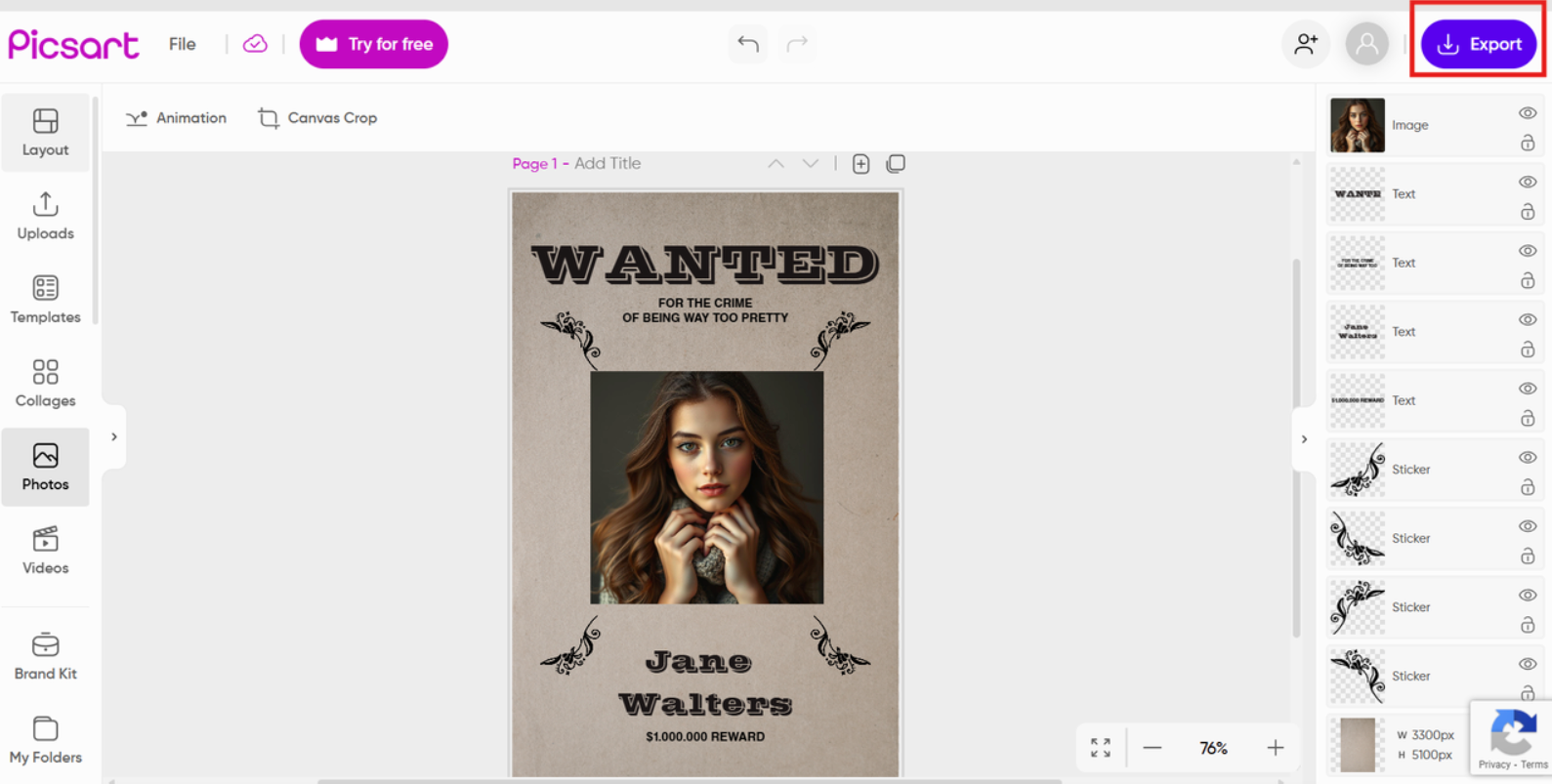The image size is (1552, 784).
Task: Collapse the right layers panel
Action: [1304, 439]
